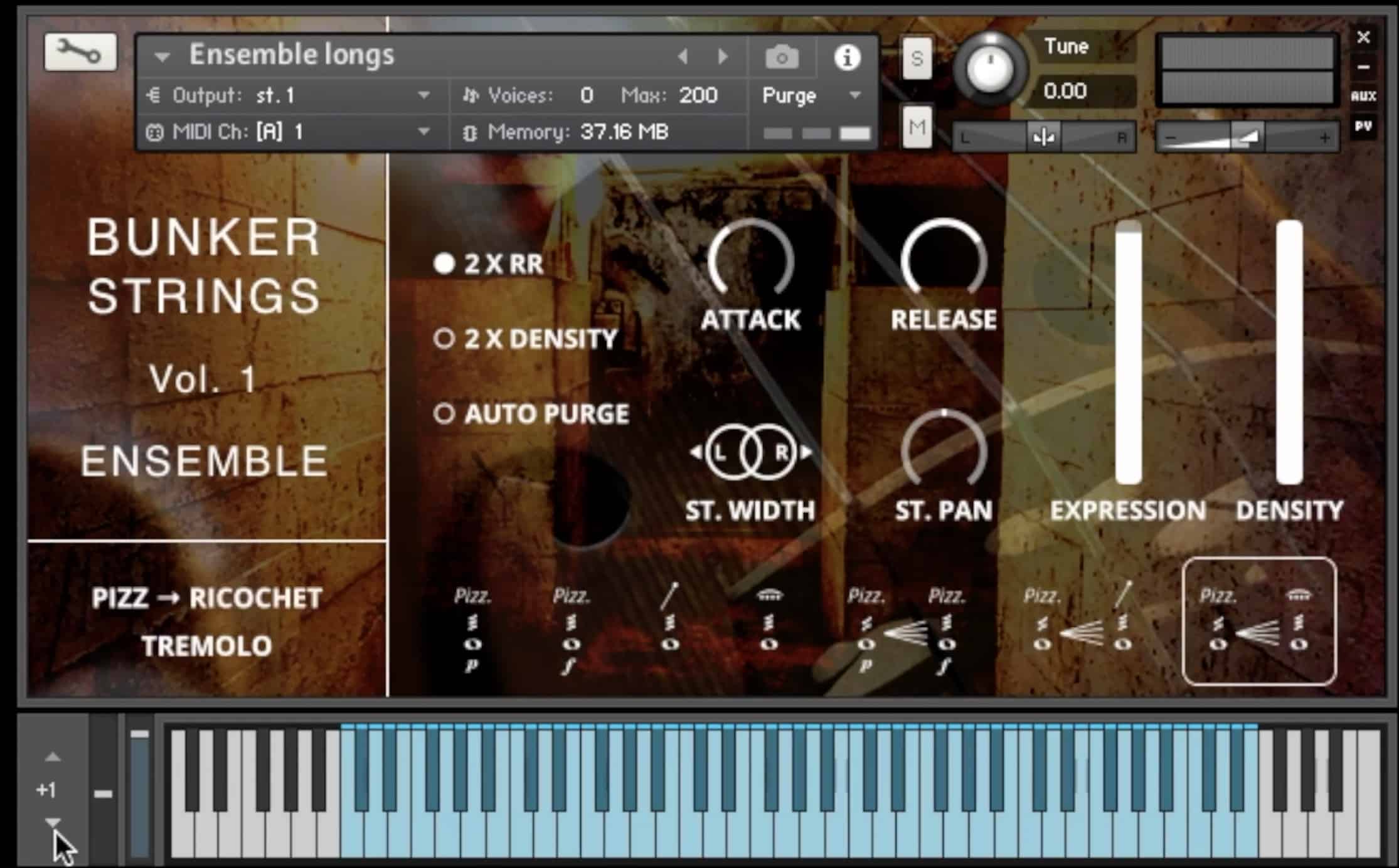This screenshot has height=868, width=1399.
Task: Open the MIDI Ch dropdown
Action: [424, 132]
